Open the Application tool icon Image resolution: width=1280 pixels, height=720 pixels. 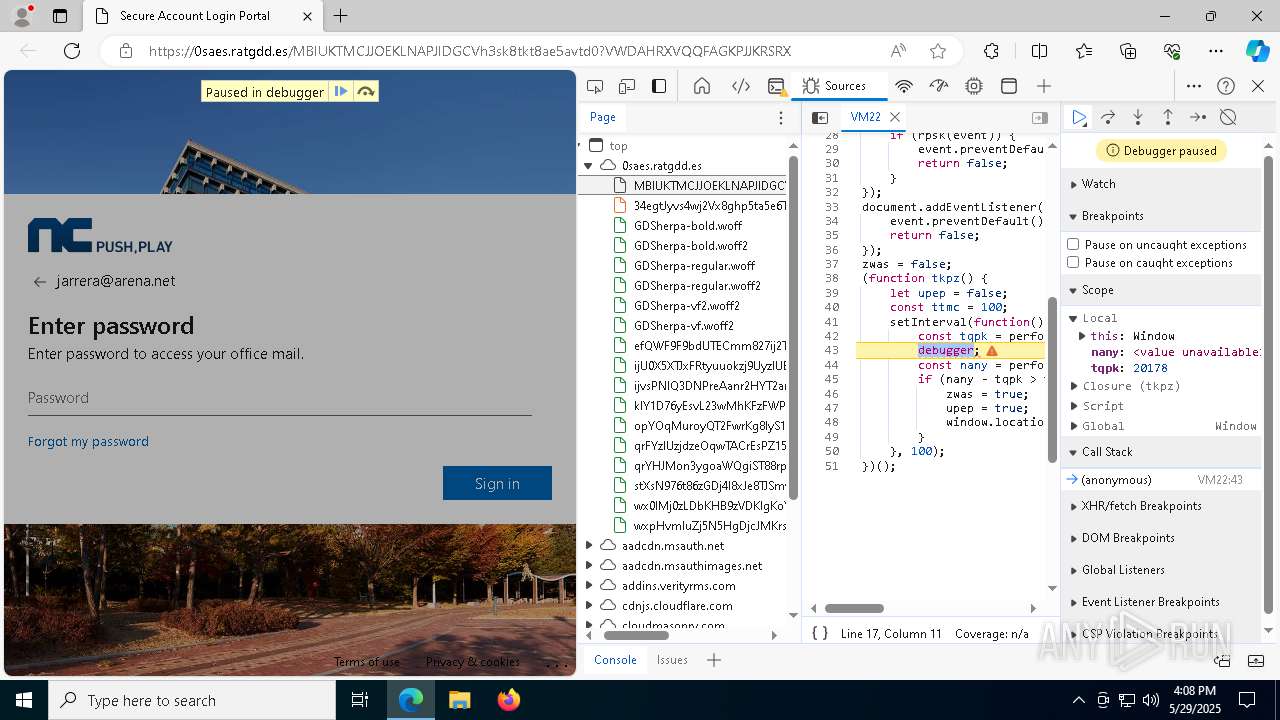[1009, 86]
